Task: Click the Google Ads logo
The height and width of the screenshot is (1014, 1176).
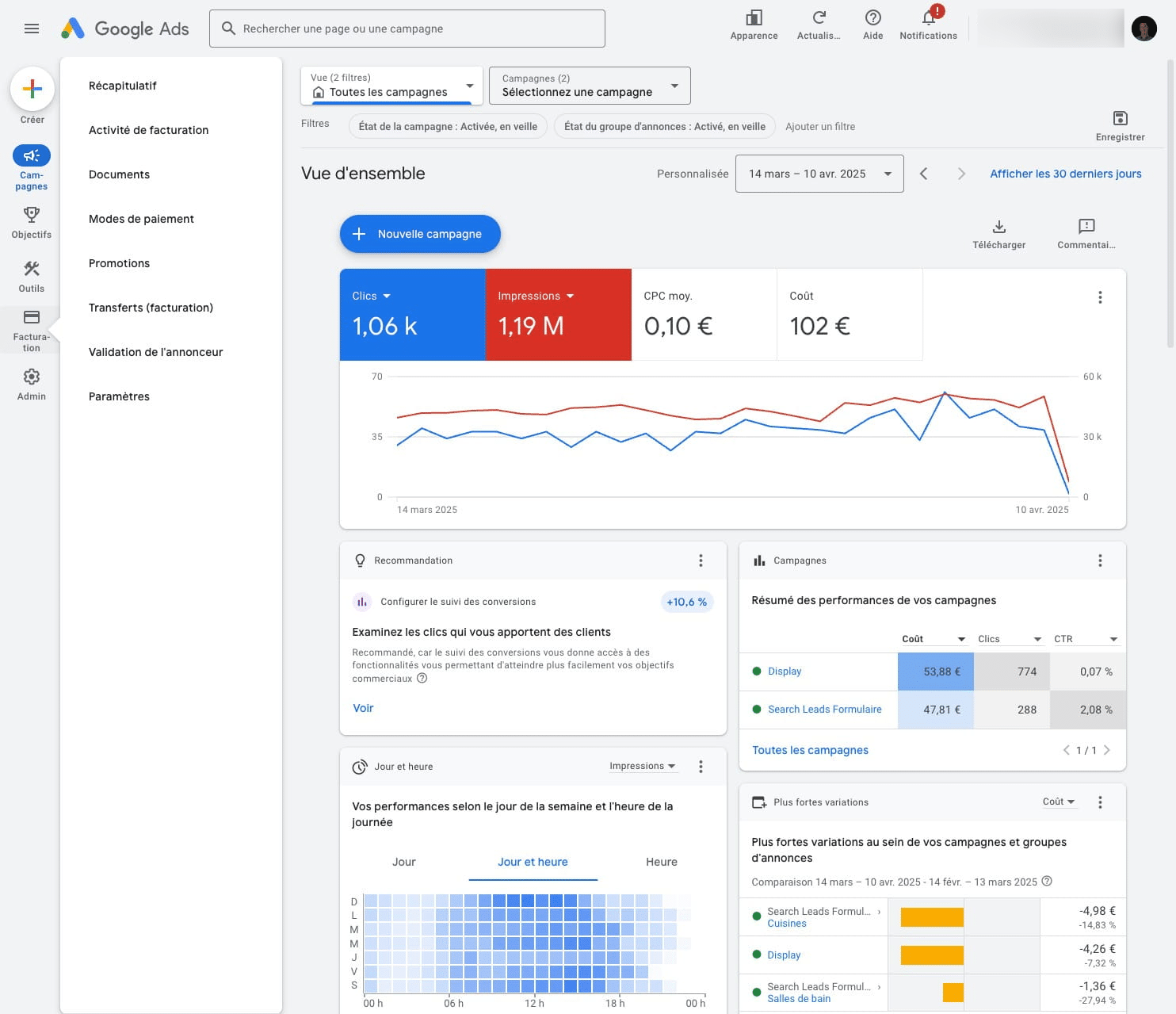Action: 125,29
